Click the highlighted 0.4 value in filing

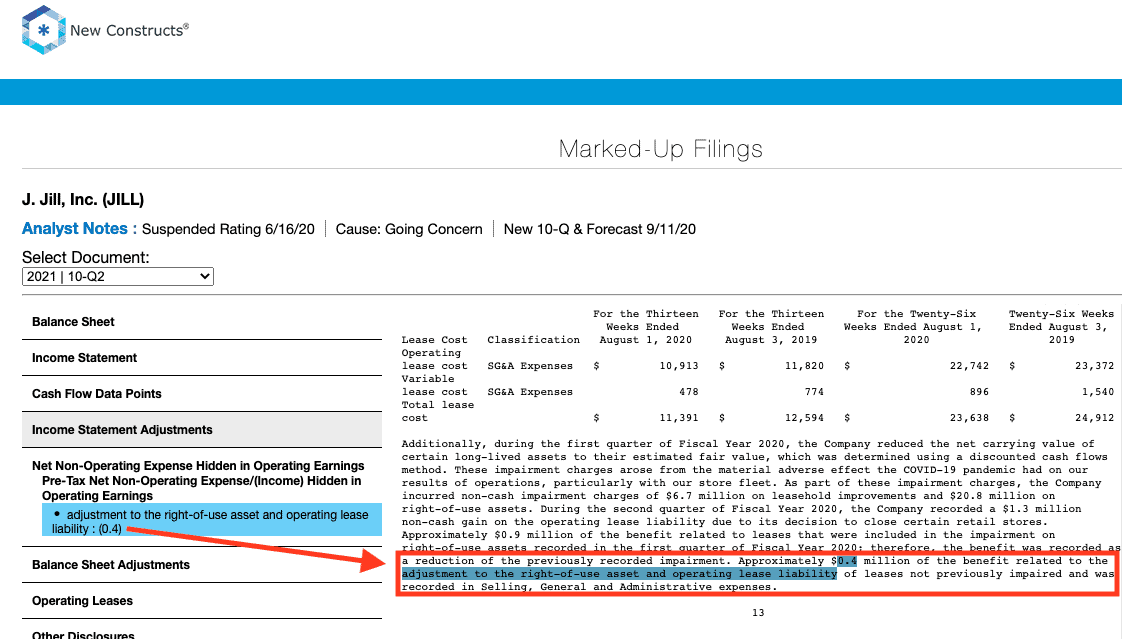point(847,561)
